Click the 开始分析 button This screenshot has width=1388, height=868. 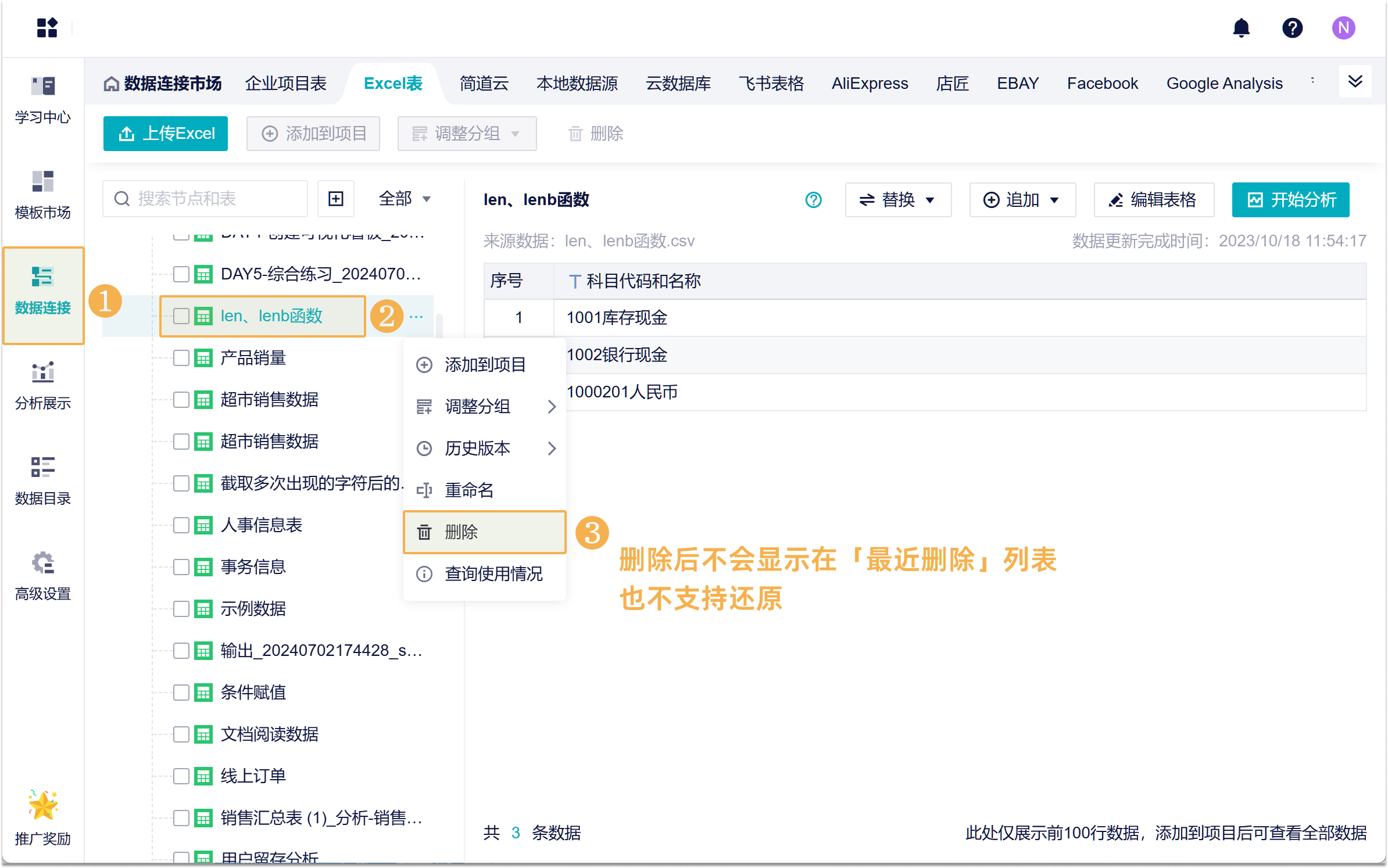click(x=1290, y=200)
